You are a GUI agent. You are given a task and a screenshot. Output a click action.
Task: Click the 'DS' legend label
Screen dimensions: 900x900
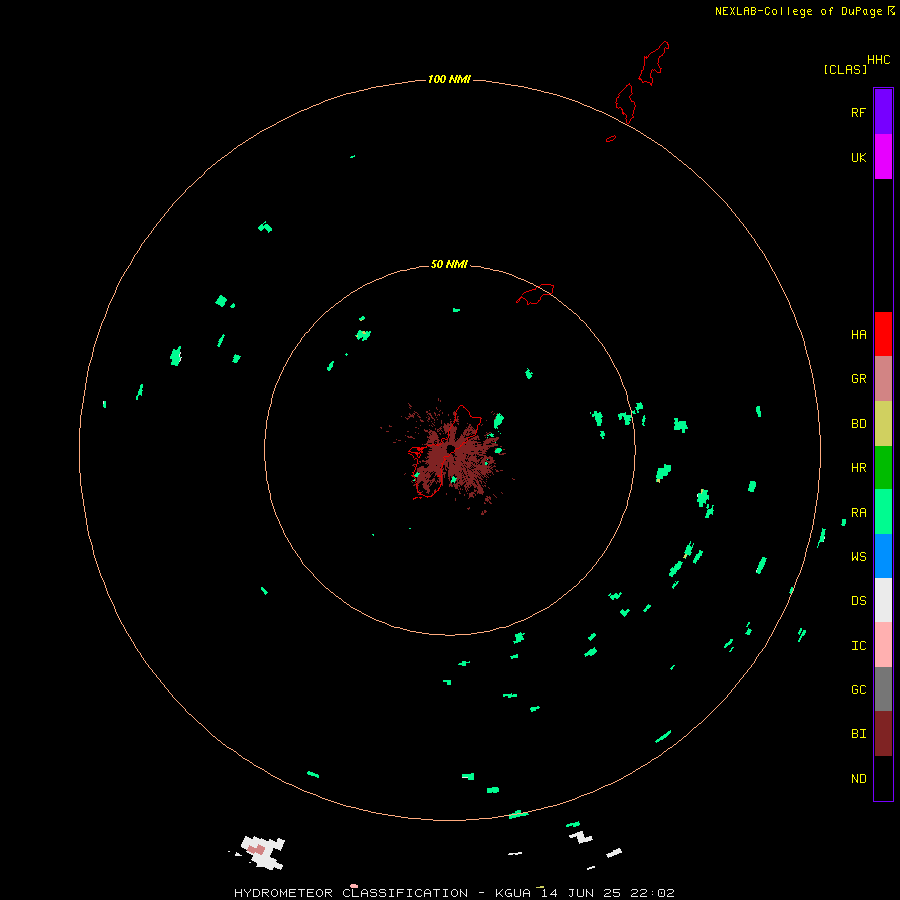point(858,601)
